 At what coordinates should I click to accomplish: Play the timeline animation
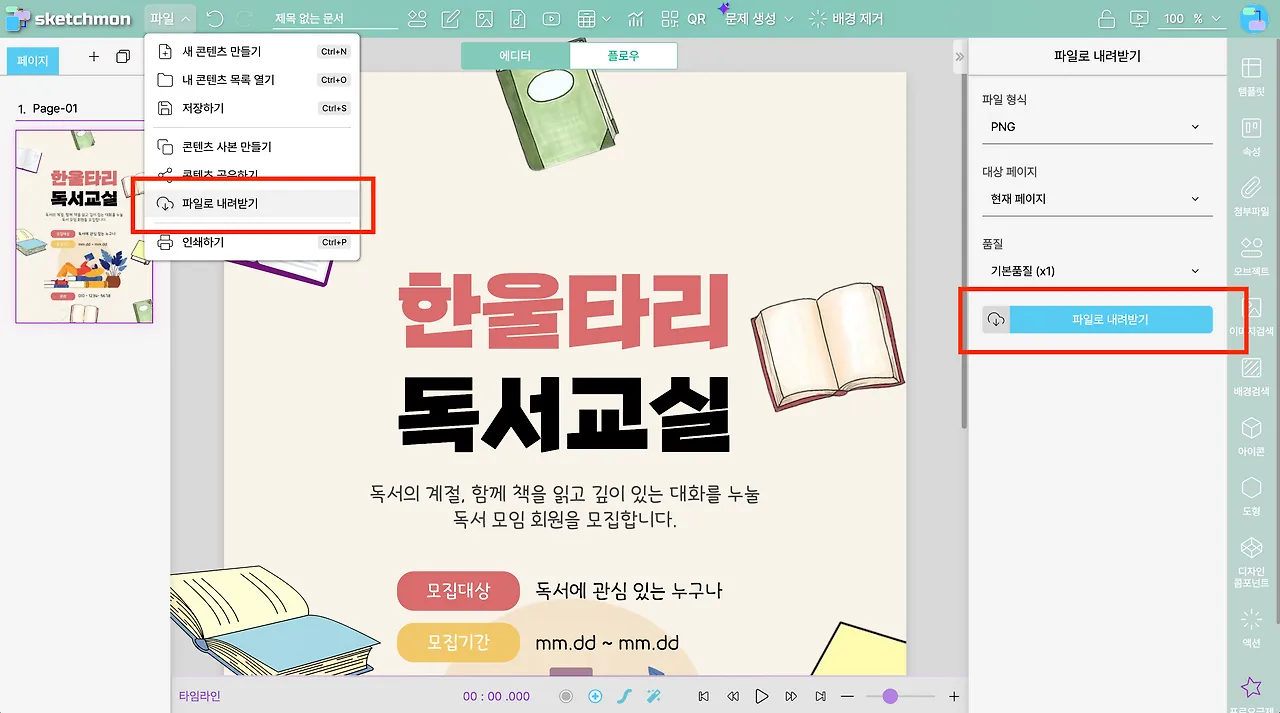762,696
